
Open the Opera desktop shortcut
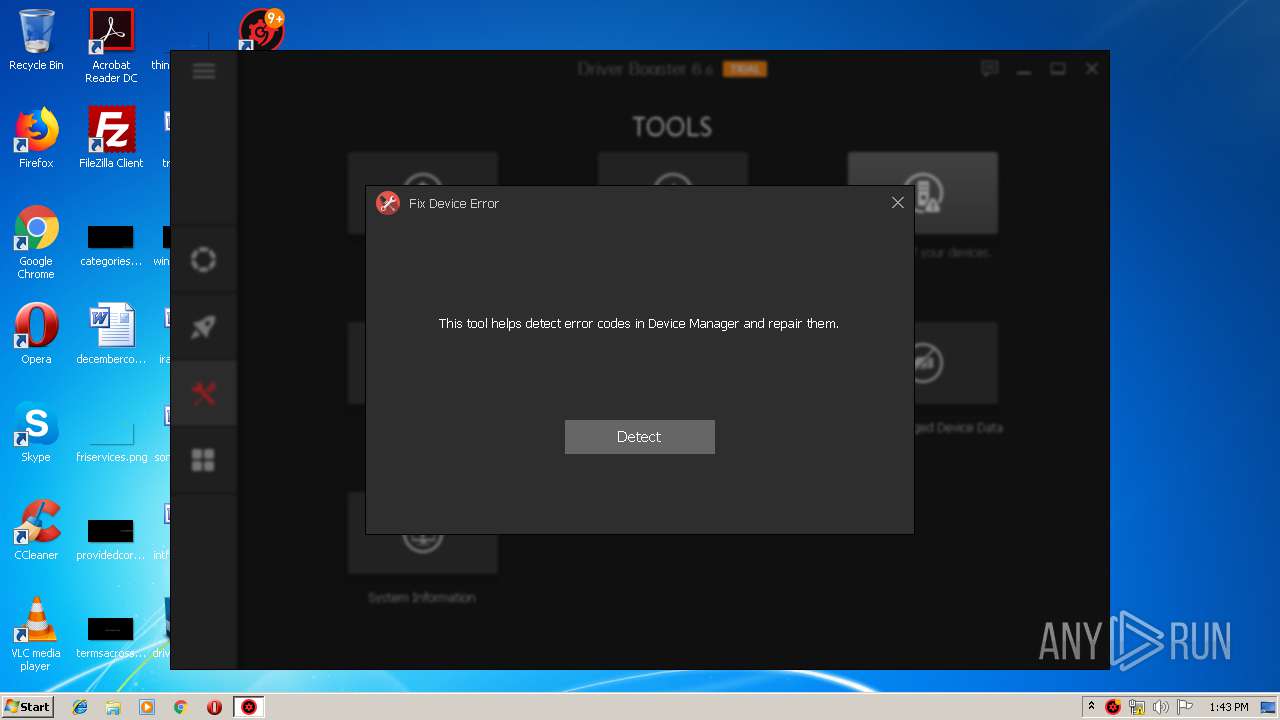36,334
